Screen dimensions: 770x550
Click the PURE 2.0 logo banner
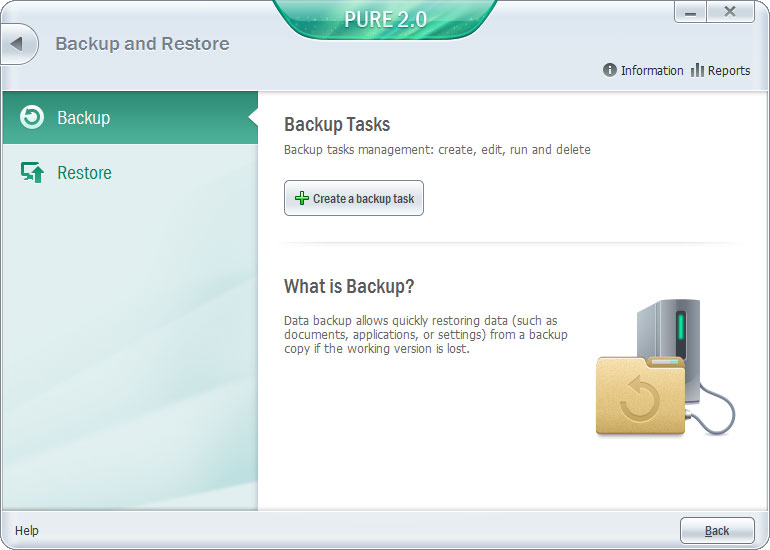click(x=385, y=19)
